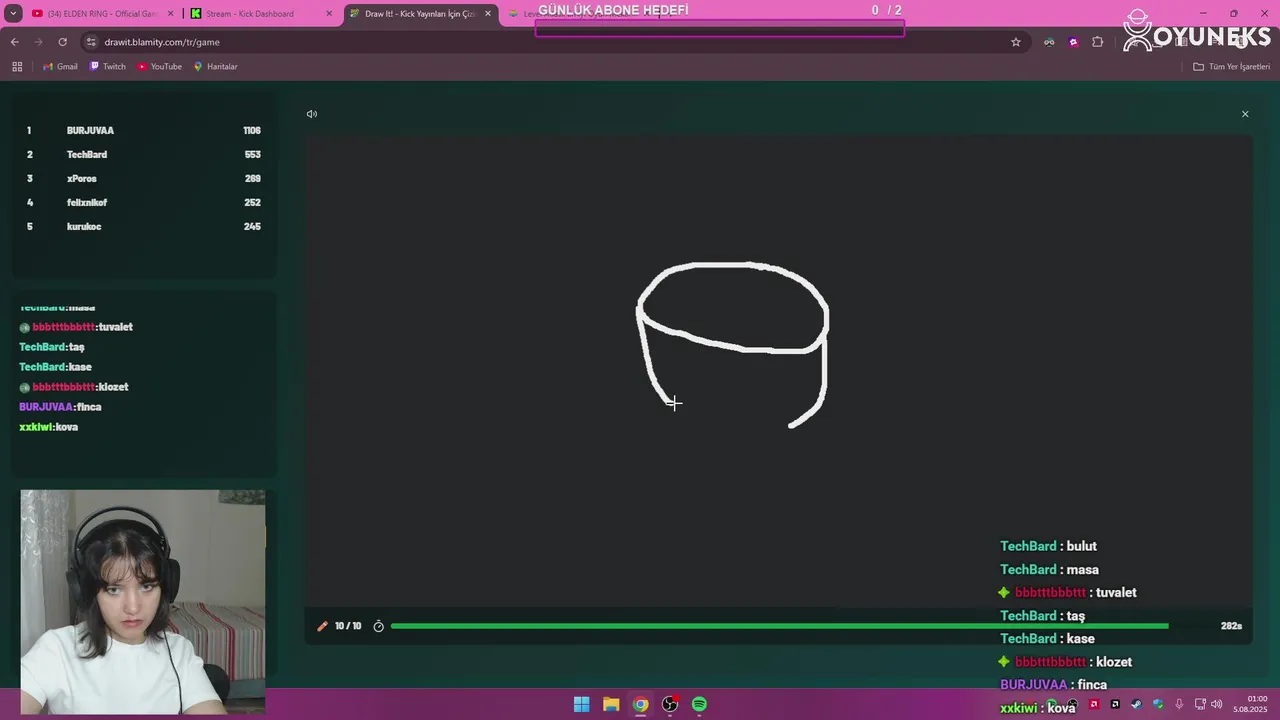Select TechBard in the scoreboard
Viewport: 1280px width, 720px height.
[x=87, y=155]
